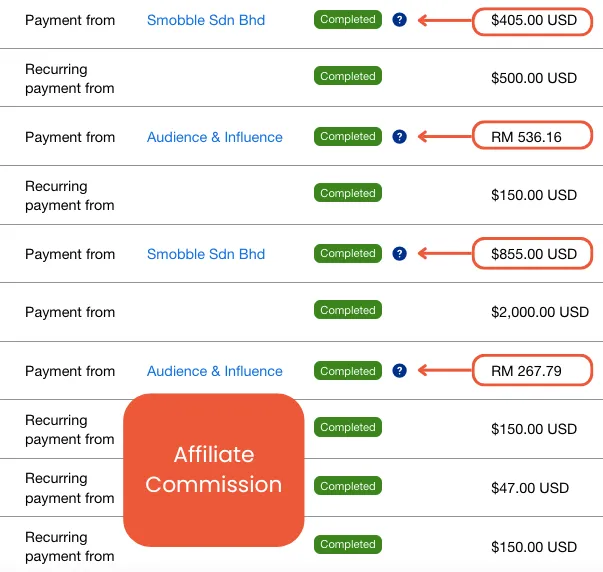This screenshot has width=603, height=572.
Task: Select the RM 536.16 amount
Action: (x=526, y=137)
